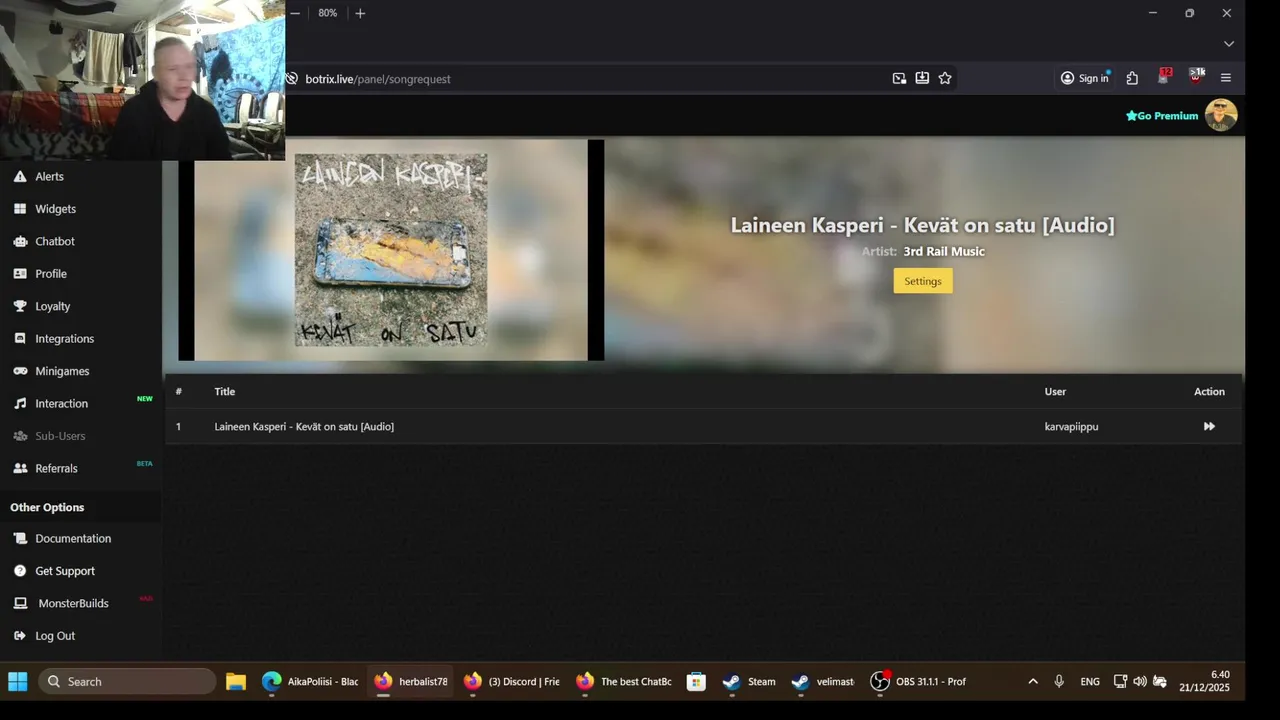Image resolution: width=1280 pixels, height=720 pixels.
Task: Click the Sub-Users people icon
Action: (x=20, y=436)
